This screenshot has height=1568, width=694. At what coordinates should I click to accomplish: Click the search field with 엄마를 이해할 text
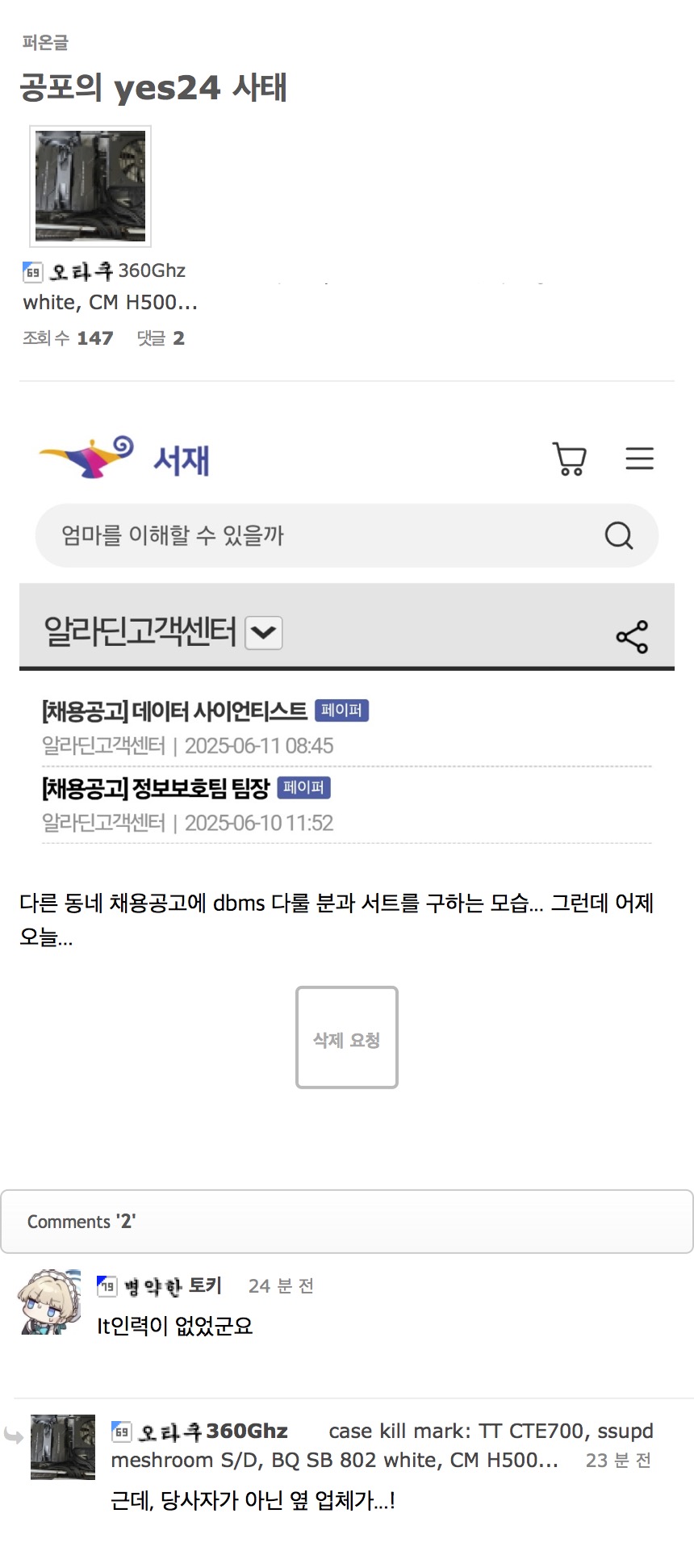click(x=347, y=535)
